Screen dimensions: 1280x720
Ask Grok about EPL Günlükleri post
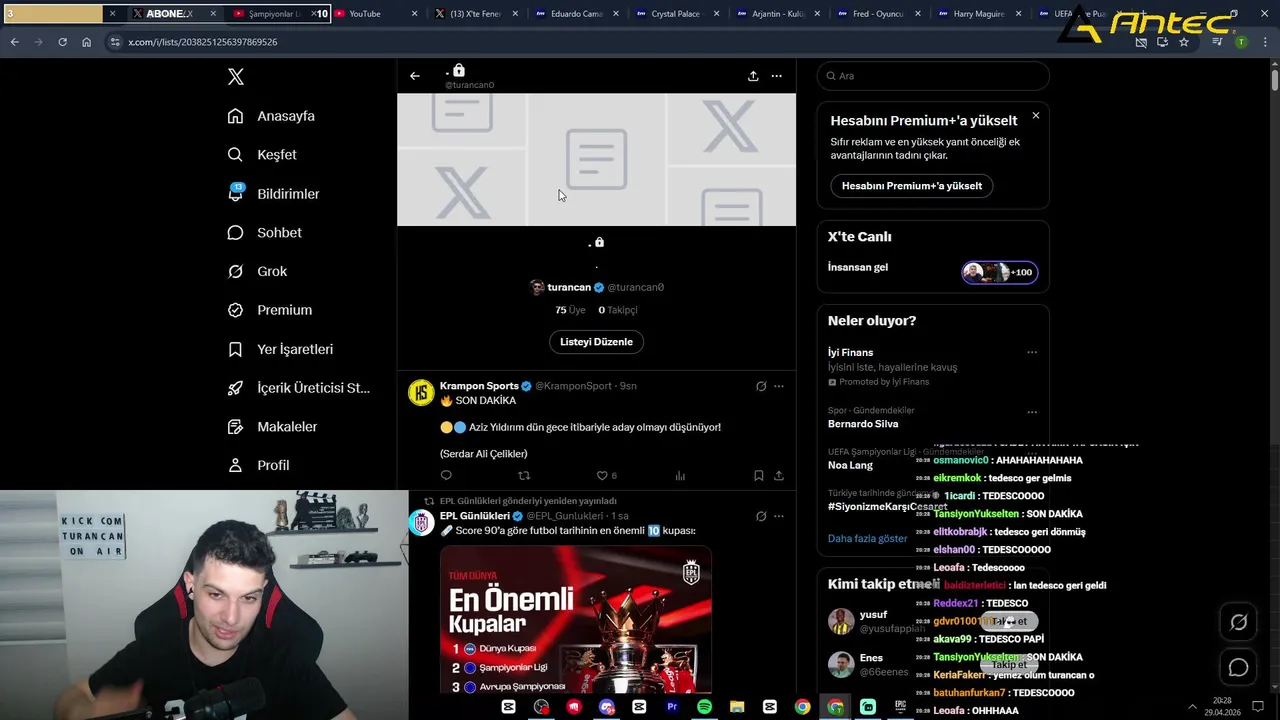pyautogui.click(x=761, y=516)
